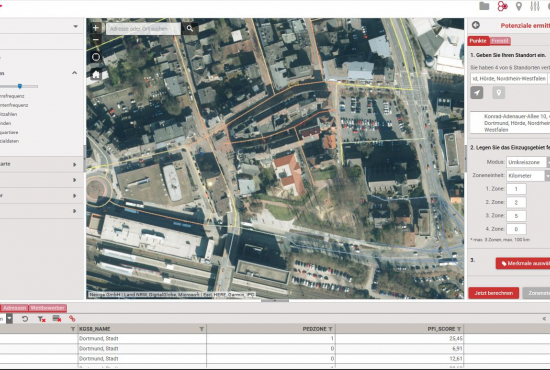Screen dimensions: 550x370
Task: Open the Adressen tab
Action: (x=14, y=308)
